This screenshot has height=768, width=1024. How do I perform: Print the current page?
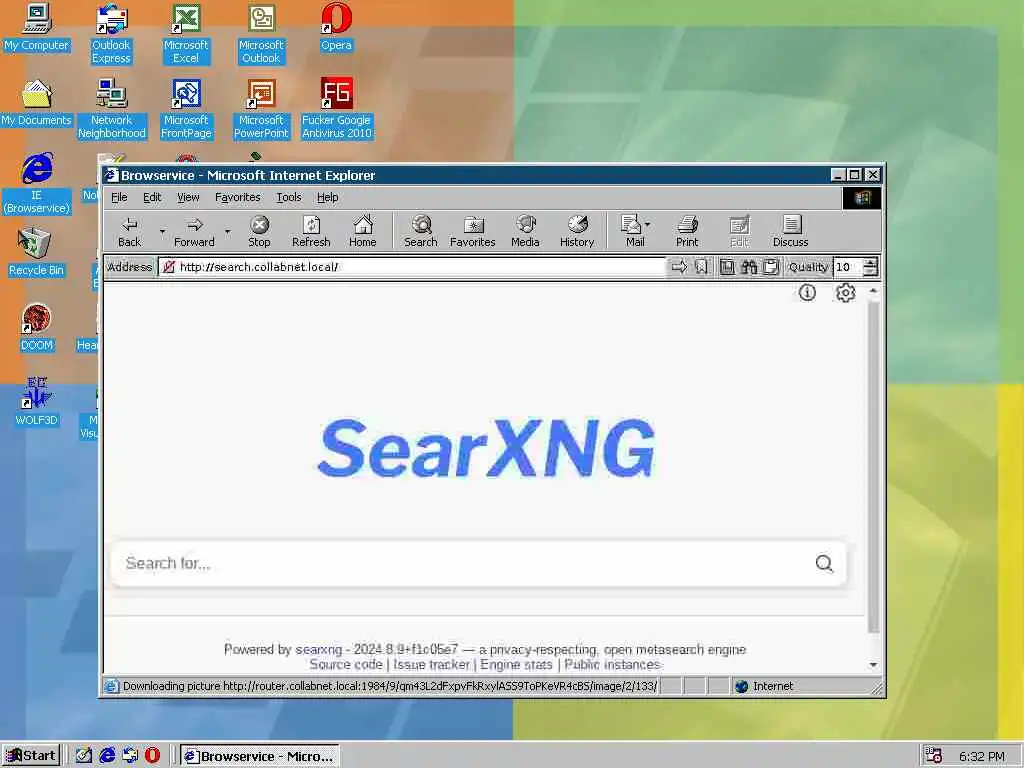click(x=687, y=231)
